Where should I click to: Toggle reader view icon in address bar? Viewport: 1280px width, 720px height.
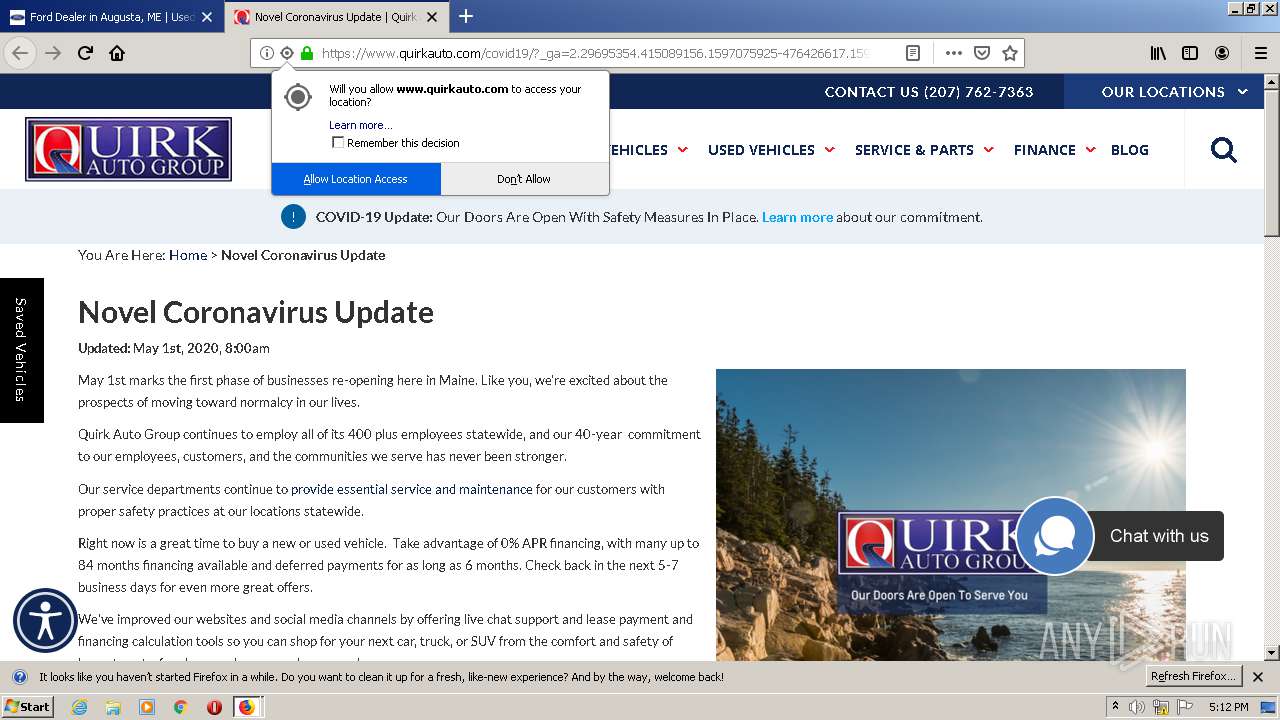click(913, 53)
